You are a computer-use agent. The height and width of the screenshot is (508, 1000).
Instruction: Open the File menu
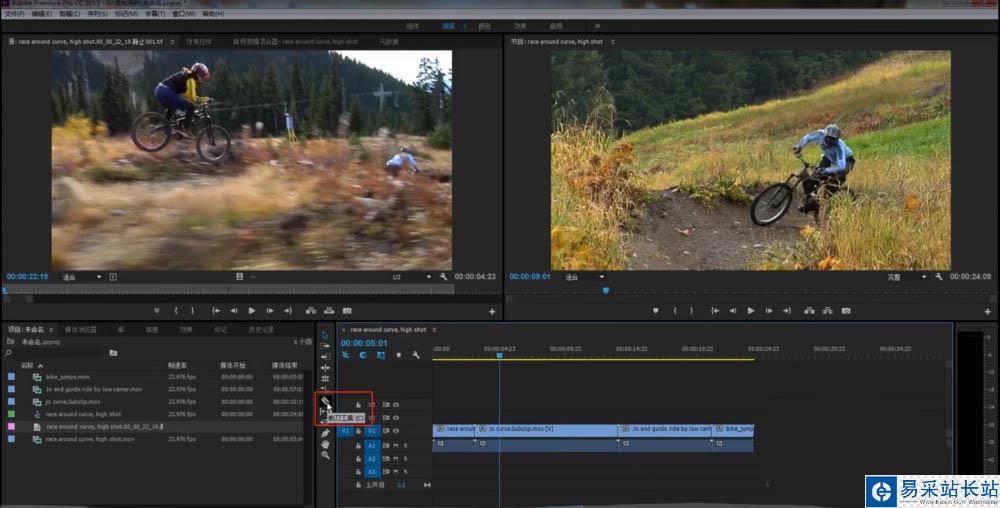tap(14, 13)
